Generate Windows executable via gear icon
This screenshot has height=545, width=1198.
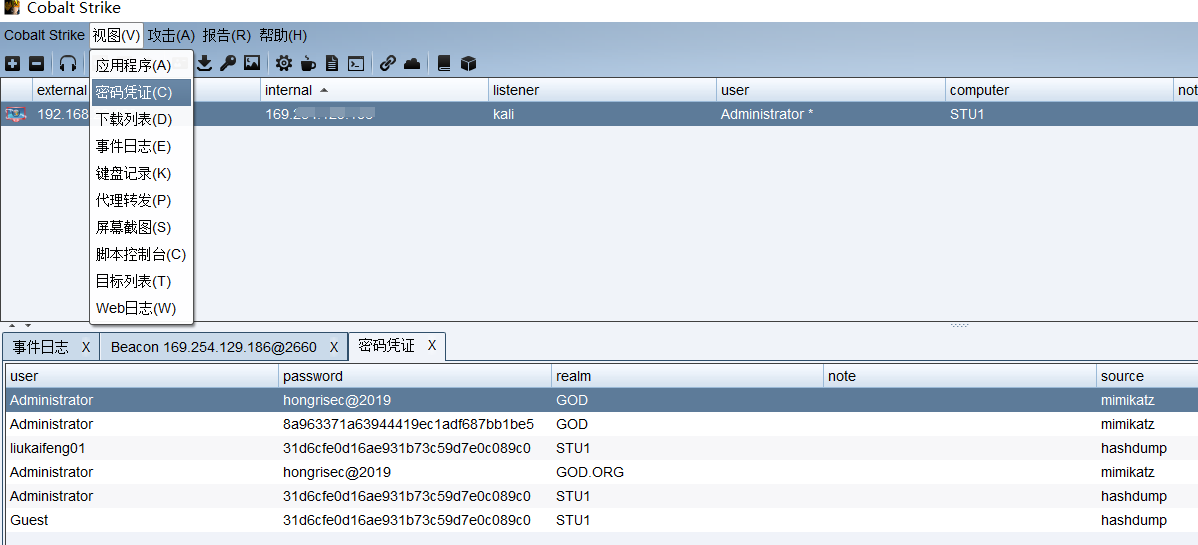click(284, 63)
